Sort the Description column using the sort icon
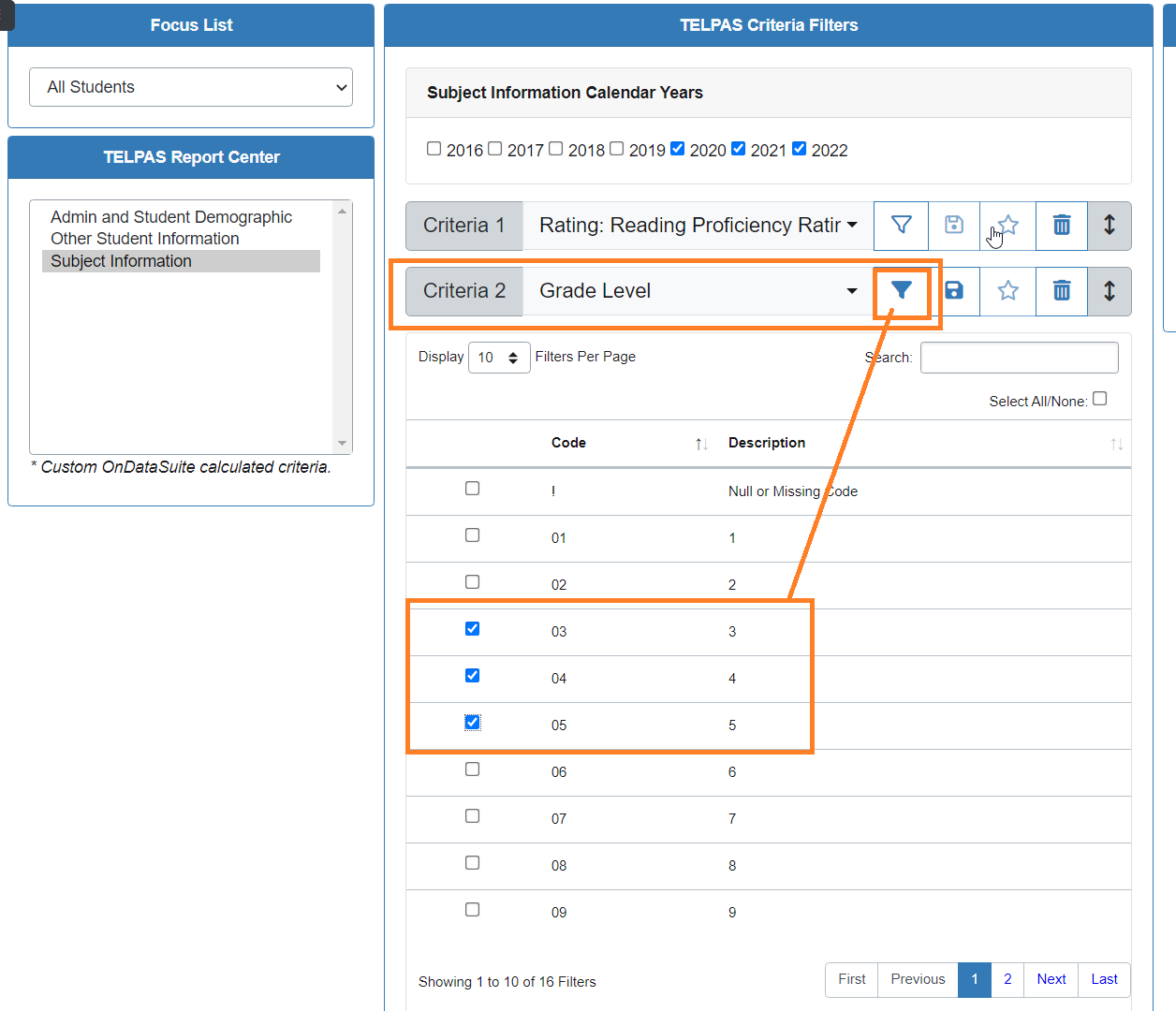Screen dimensions: 1176x1011 click(1115, 443)
